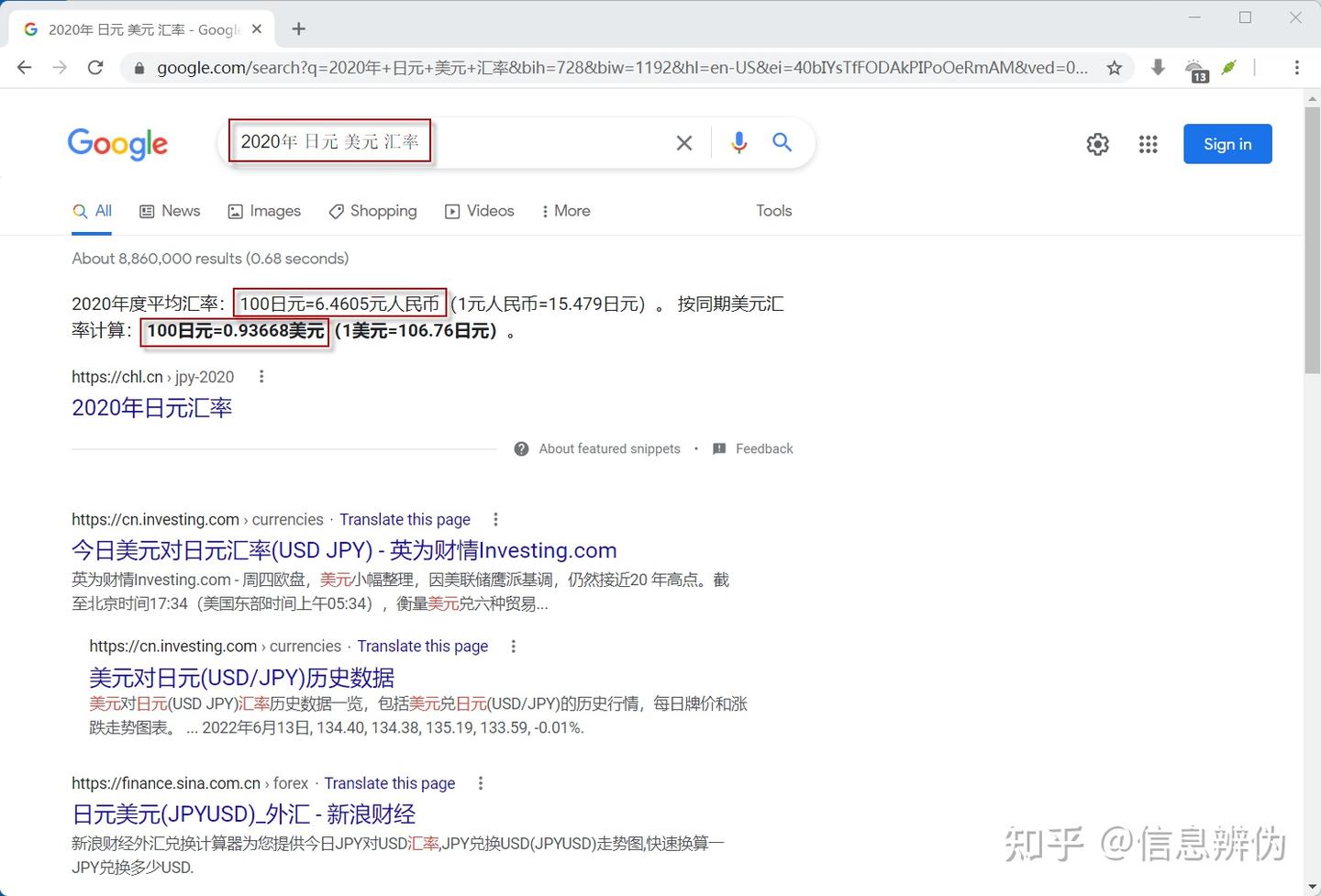Clear the search query using the X icon
Viewport: 1321px width, 896px height.
[x=683, y=142]
